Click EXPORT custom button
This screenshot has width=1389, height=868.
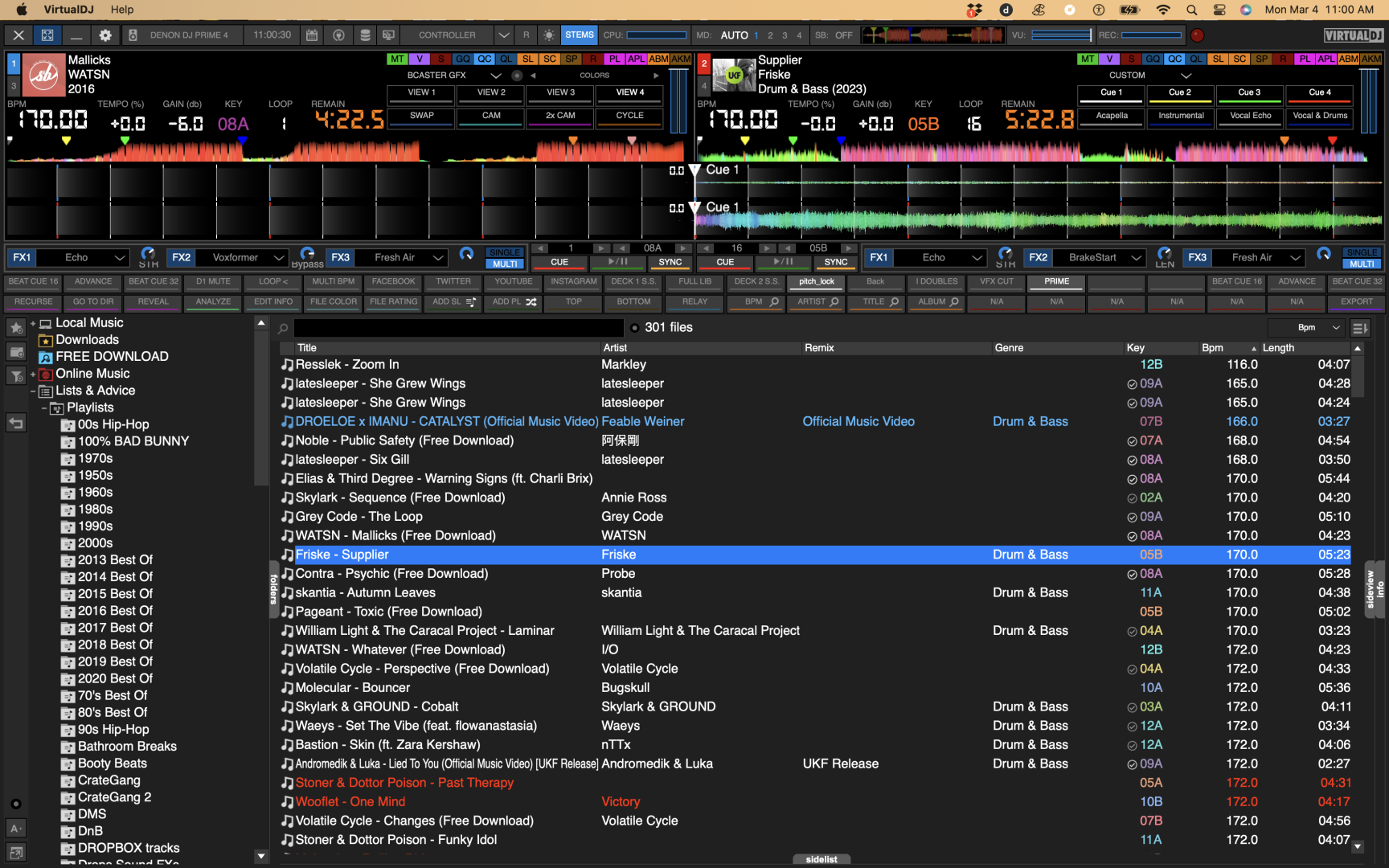[x=1356, y=302]
